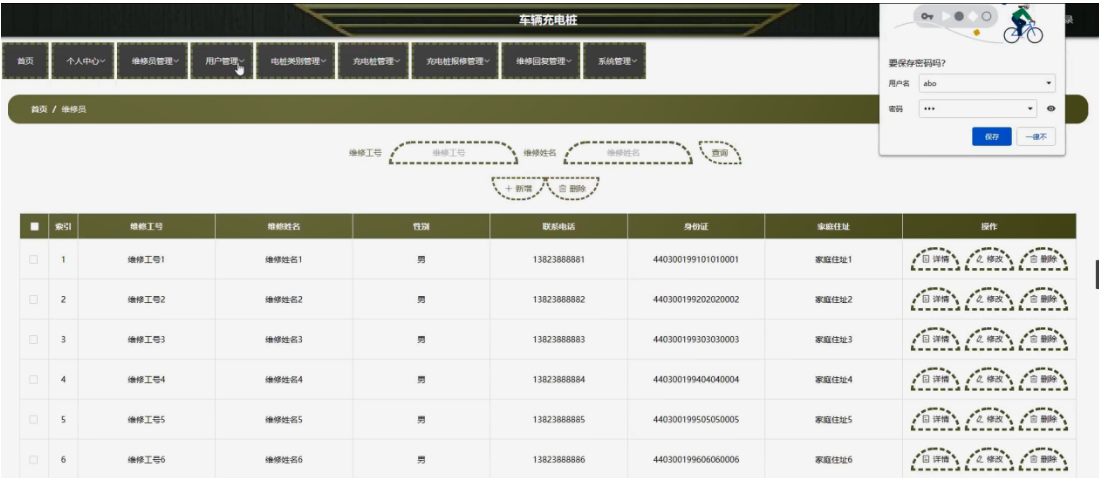Click the 身份证 column header
The width and height of the screenshot is (1099, 478).
click(x=696, y=226)
